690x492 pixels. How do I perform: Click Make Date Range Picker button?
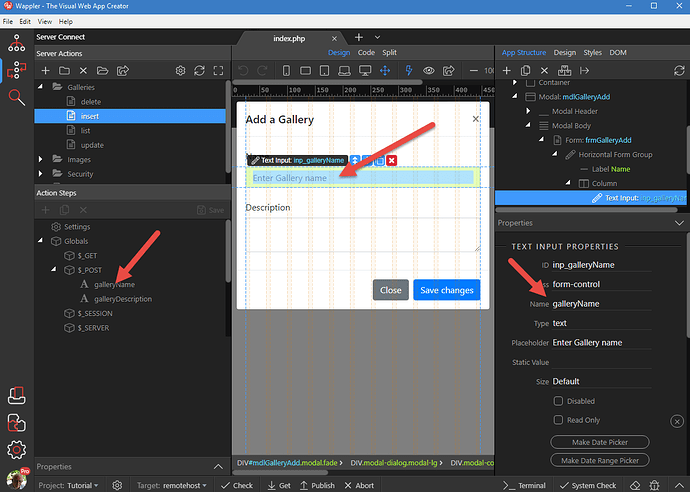[x=600, y=460]
